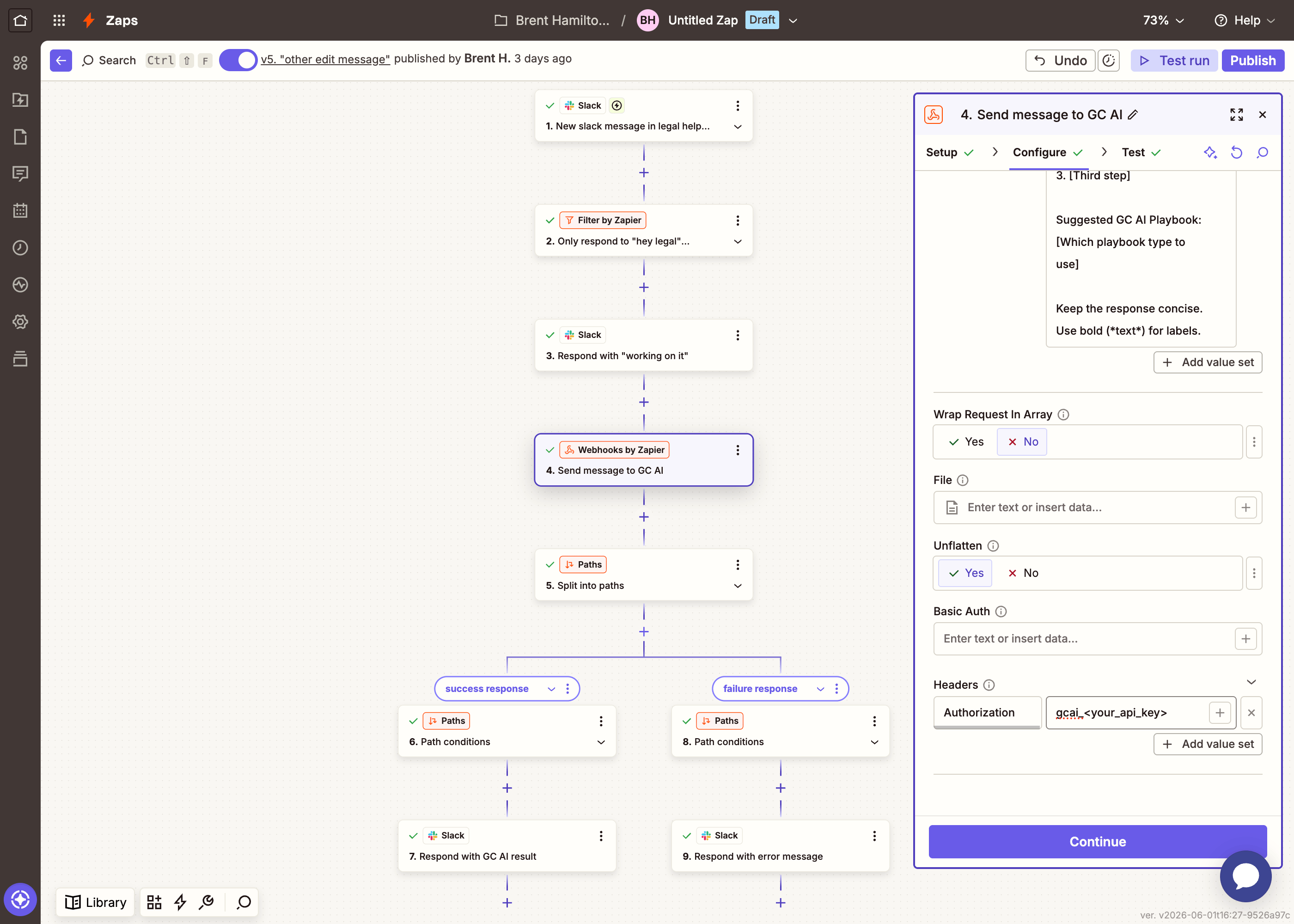This screenshot has width=1294, height=924.
Task: Open the copilot icon at bottom left
Action: point(20,900)
